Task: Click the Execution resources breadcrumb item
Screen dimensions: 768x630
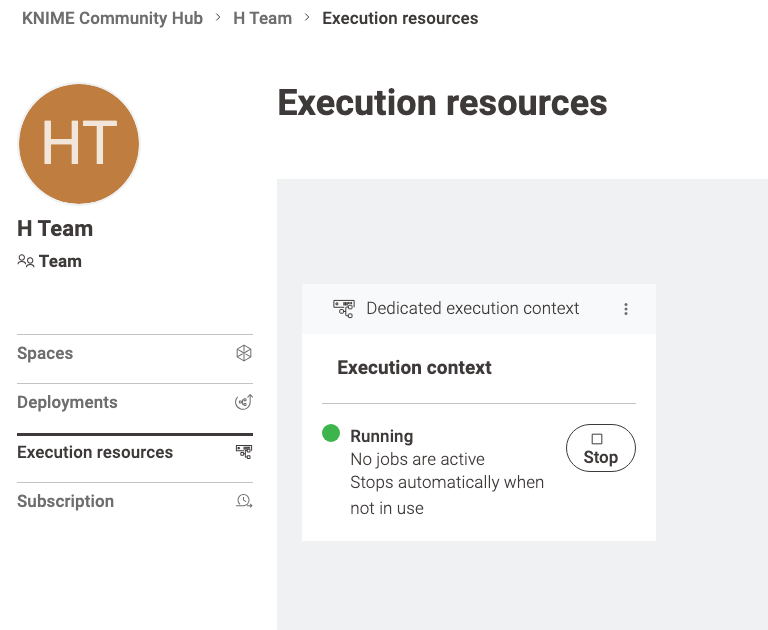Action: tap(400, 18)
